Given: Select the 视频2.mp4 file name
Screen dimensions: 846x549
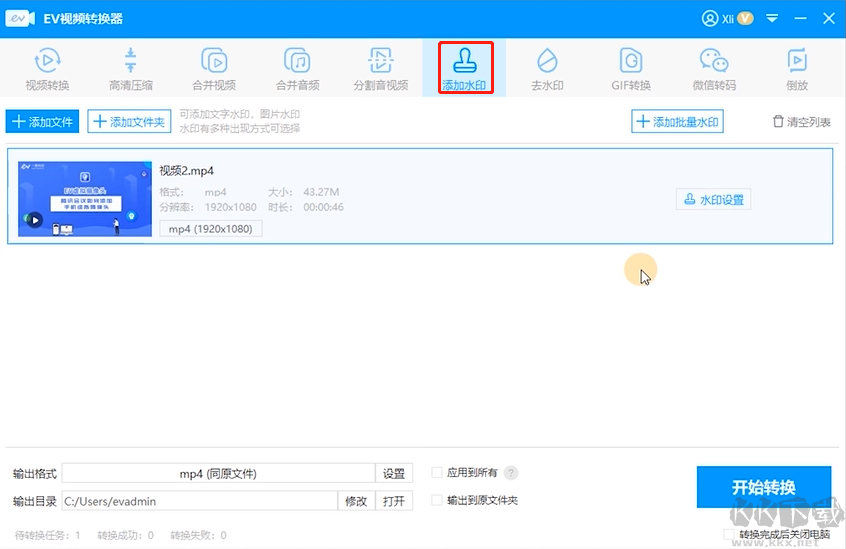Looking at the screenshot, I should click(x=187, y=171).
